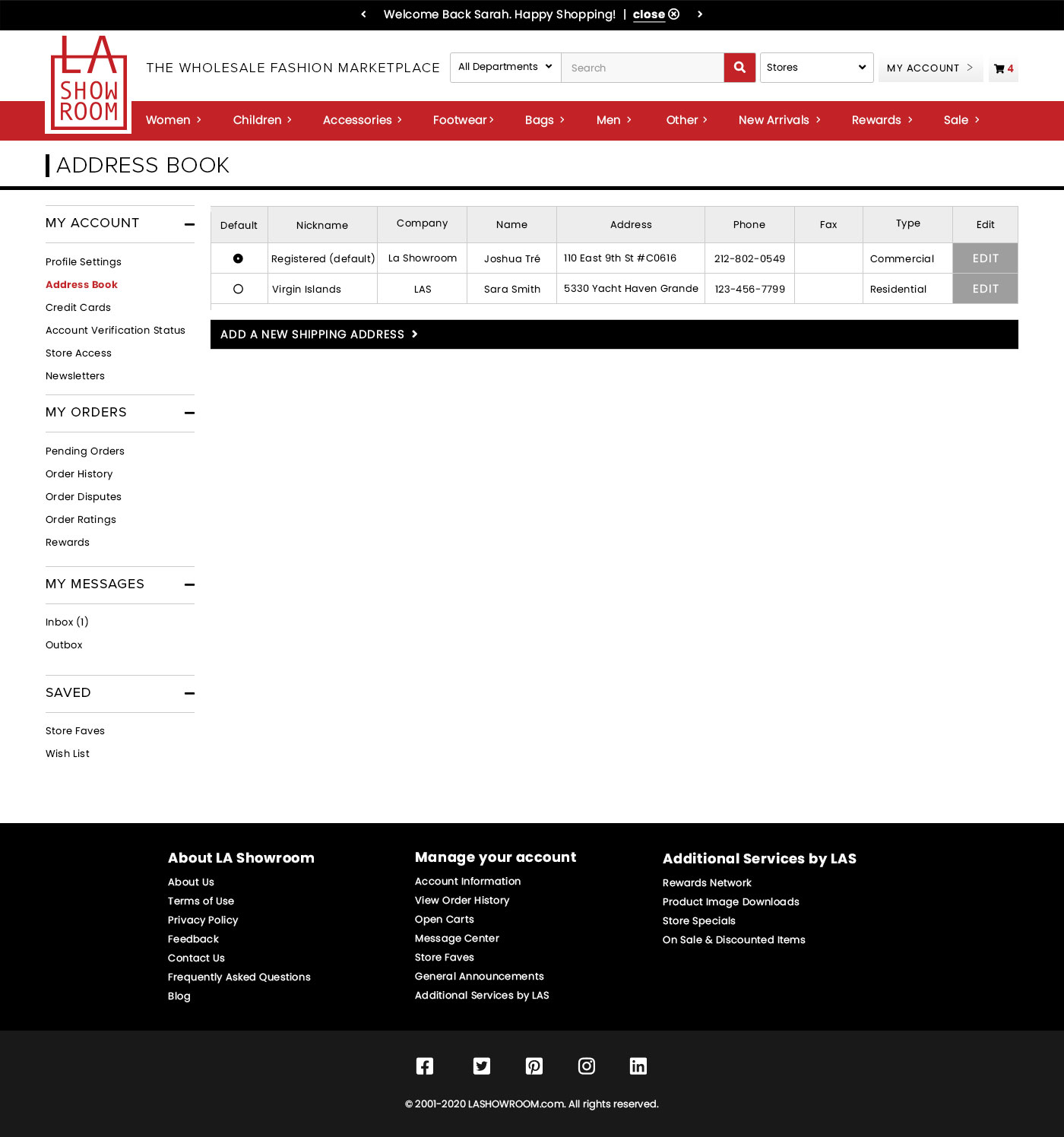Click the LA Showroom logo
This screenshot has width=1064, height=1137.
coord(89,84)
